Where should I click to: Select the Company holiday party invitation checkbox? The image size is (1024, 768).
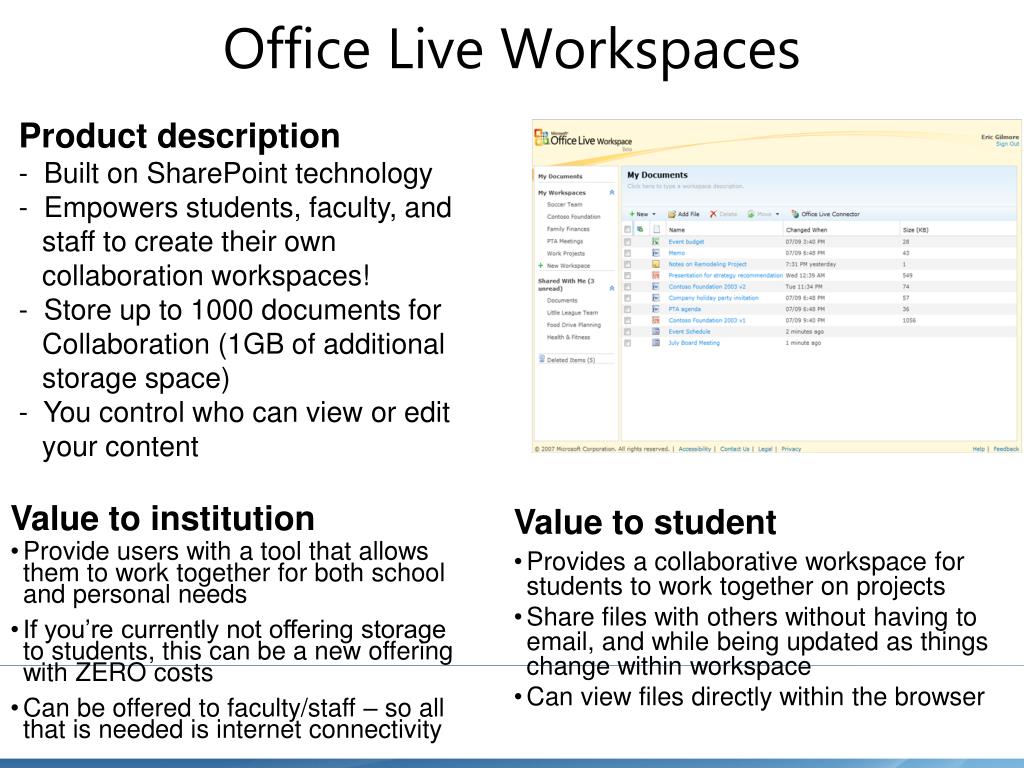tap(628, 298)
